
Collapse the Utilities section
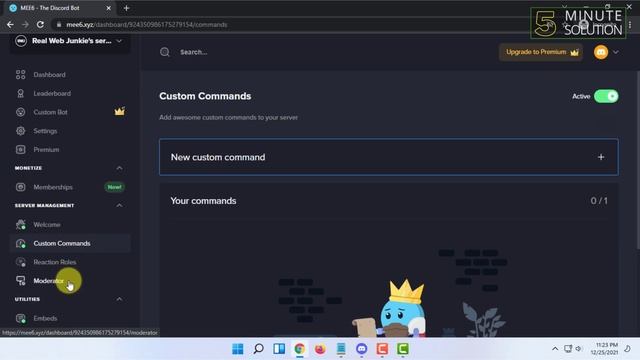click(119, 299)
